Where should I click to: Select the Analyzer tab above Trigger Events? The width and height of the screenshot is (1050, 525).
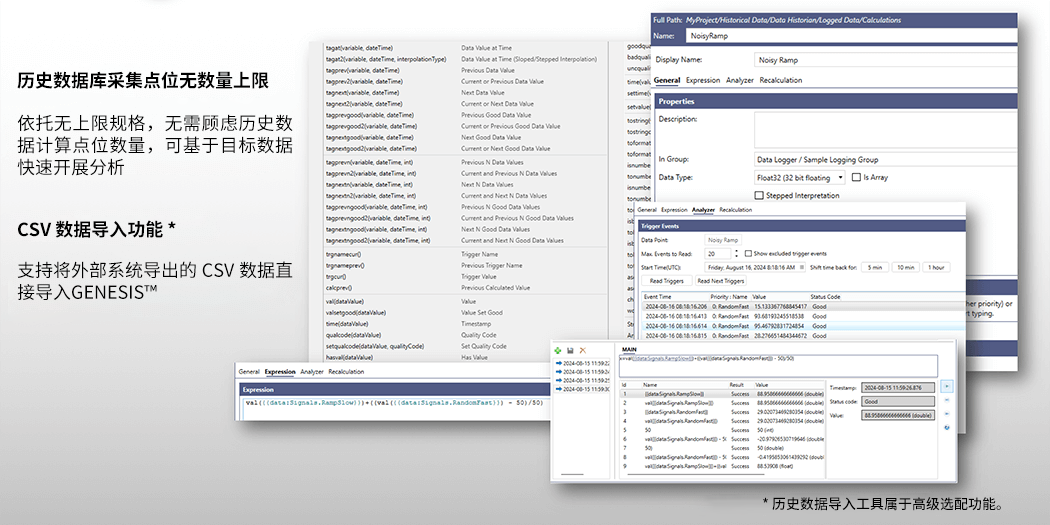point(703,210)
